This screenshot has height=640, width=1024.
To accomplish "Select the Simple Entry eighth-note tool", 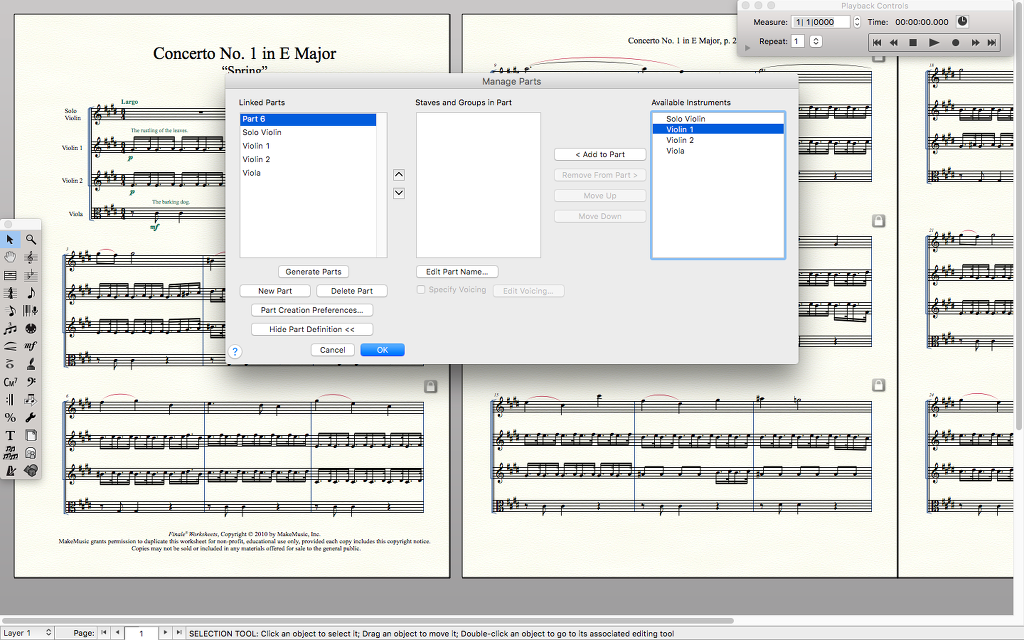I will click(x=31, y=293).
